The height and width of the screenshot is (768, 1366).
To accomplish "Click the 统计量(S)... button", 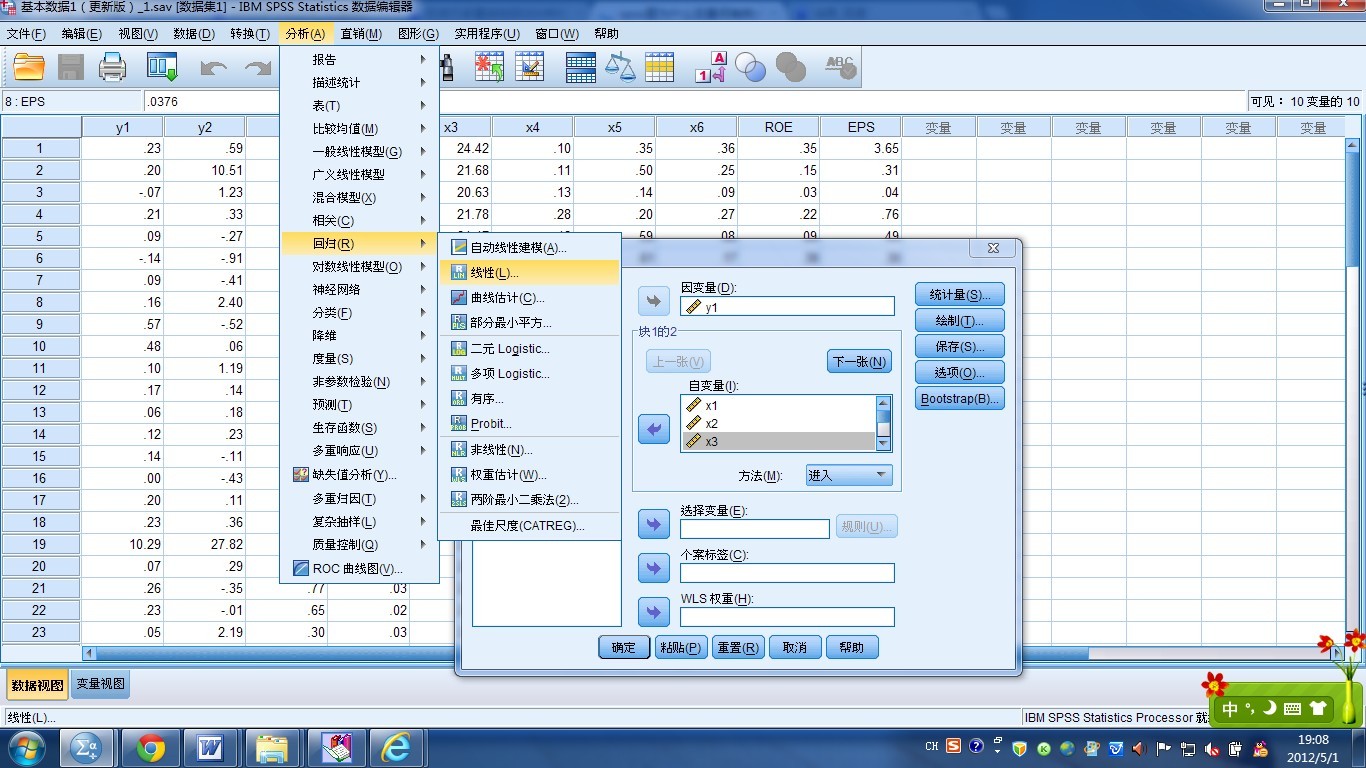I will 960,294.
